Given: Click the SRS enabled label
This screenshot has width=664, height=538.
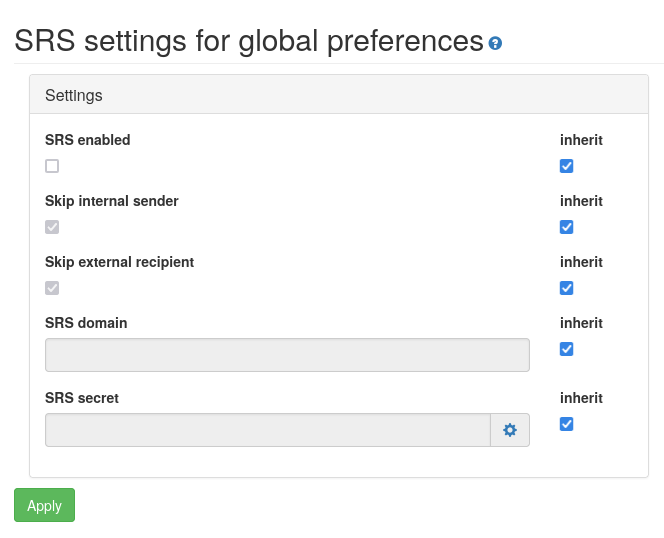Looking at the screenshot, I should click(x=88, y=140).
